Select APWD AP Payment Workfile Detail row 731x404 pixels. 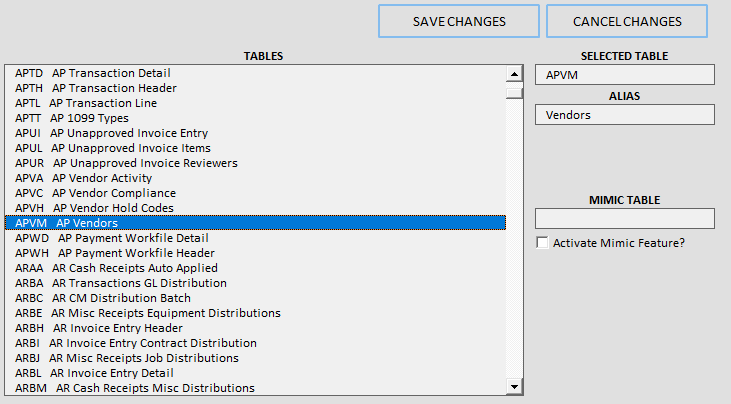[x=255, y=238]
